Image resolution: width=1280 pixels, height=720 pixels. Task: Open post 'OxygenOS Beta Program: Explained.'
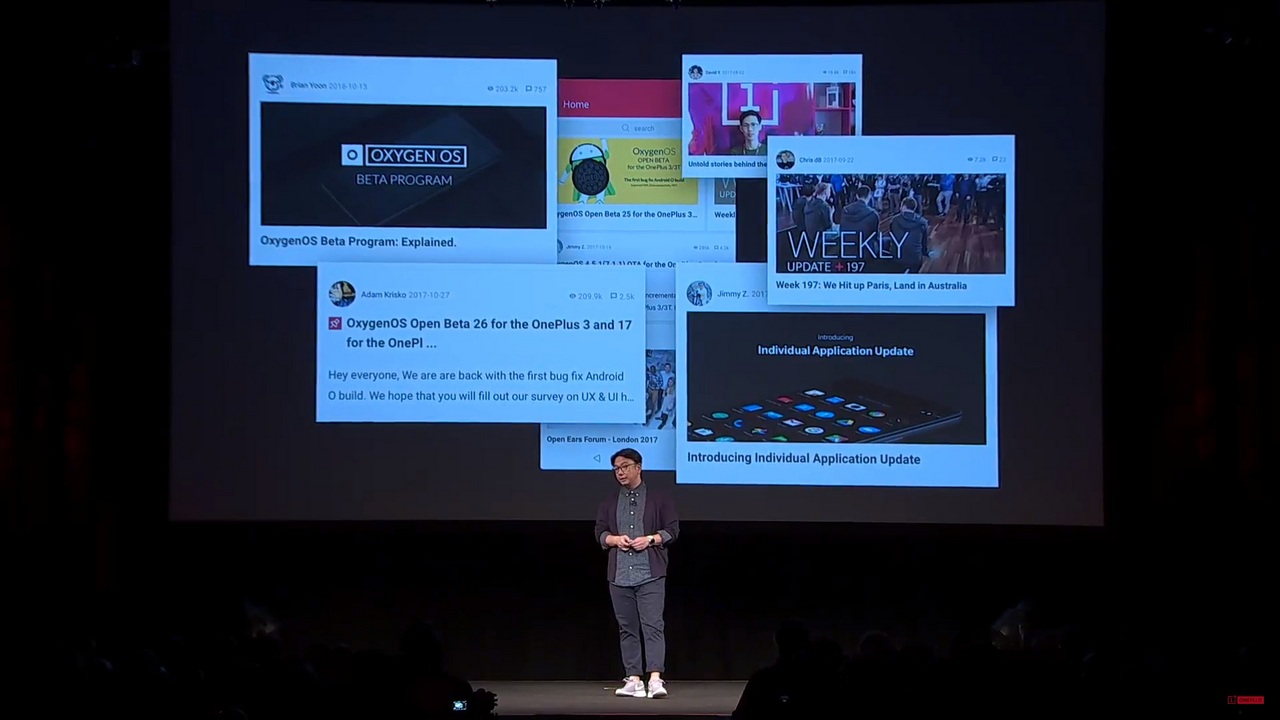358,242
